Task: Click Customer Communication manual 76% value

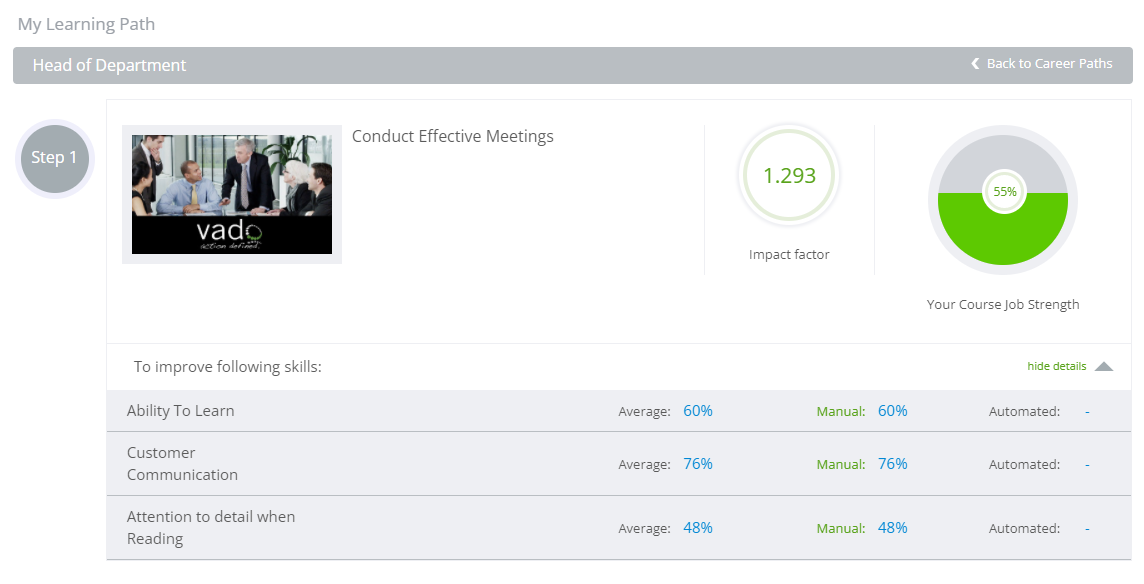Action: coord(892,464)
